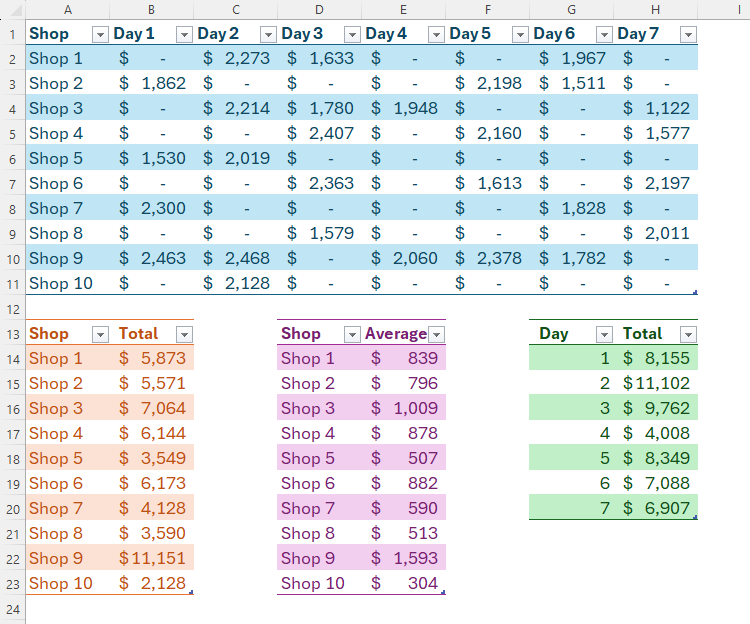Select column D header
The height and width of the screenshot is (624, 750).
click(x=319, y=10)
